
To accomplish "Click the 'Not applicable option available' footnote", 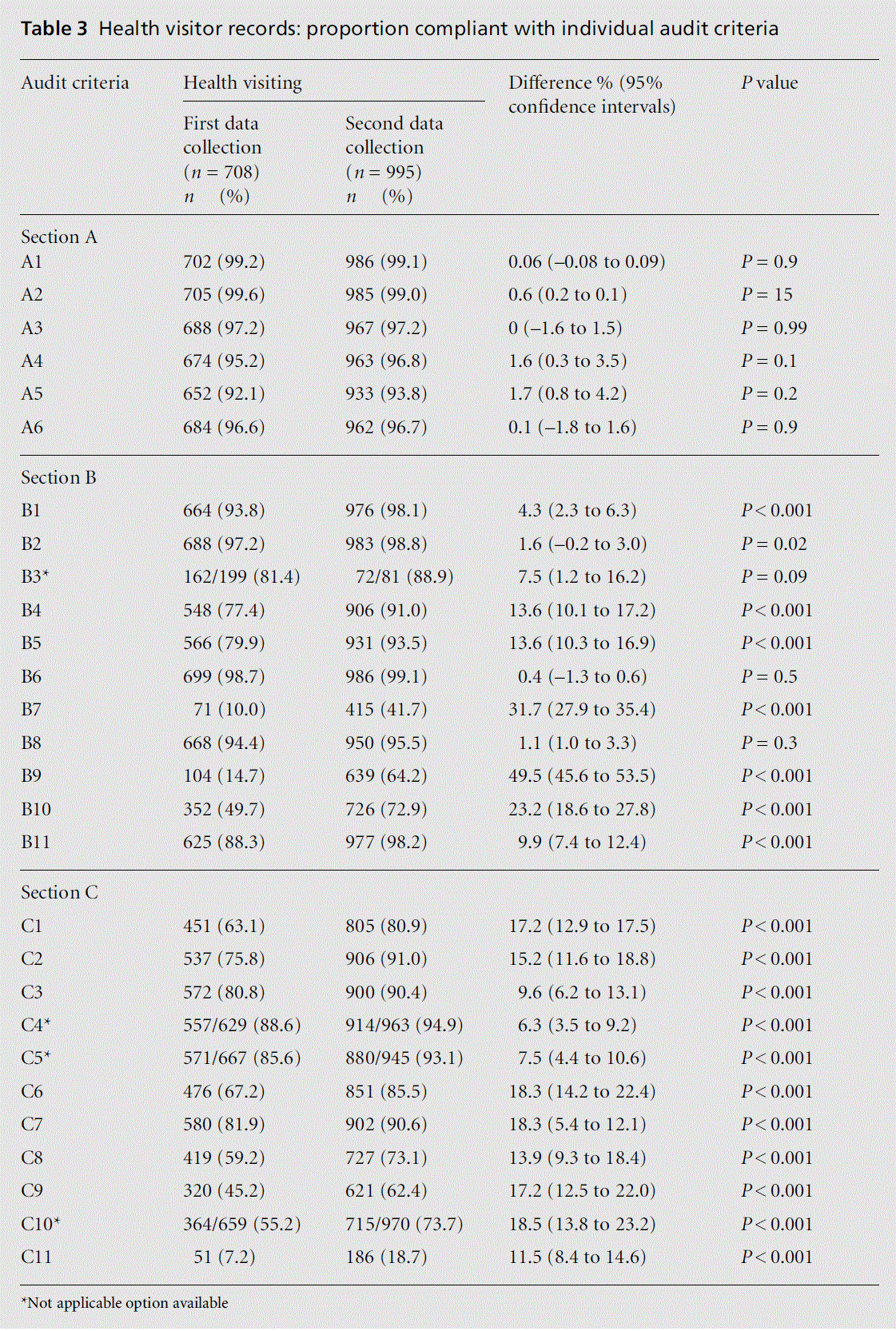I will [125, 1303].
